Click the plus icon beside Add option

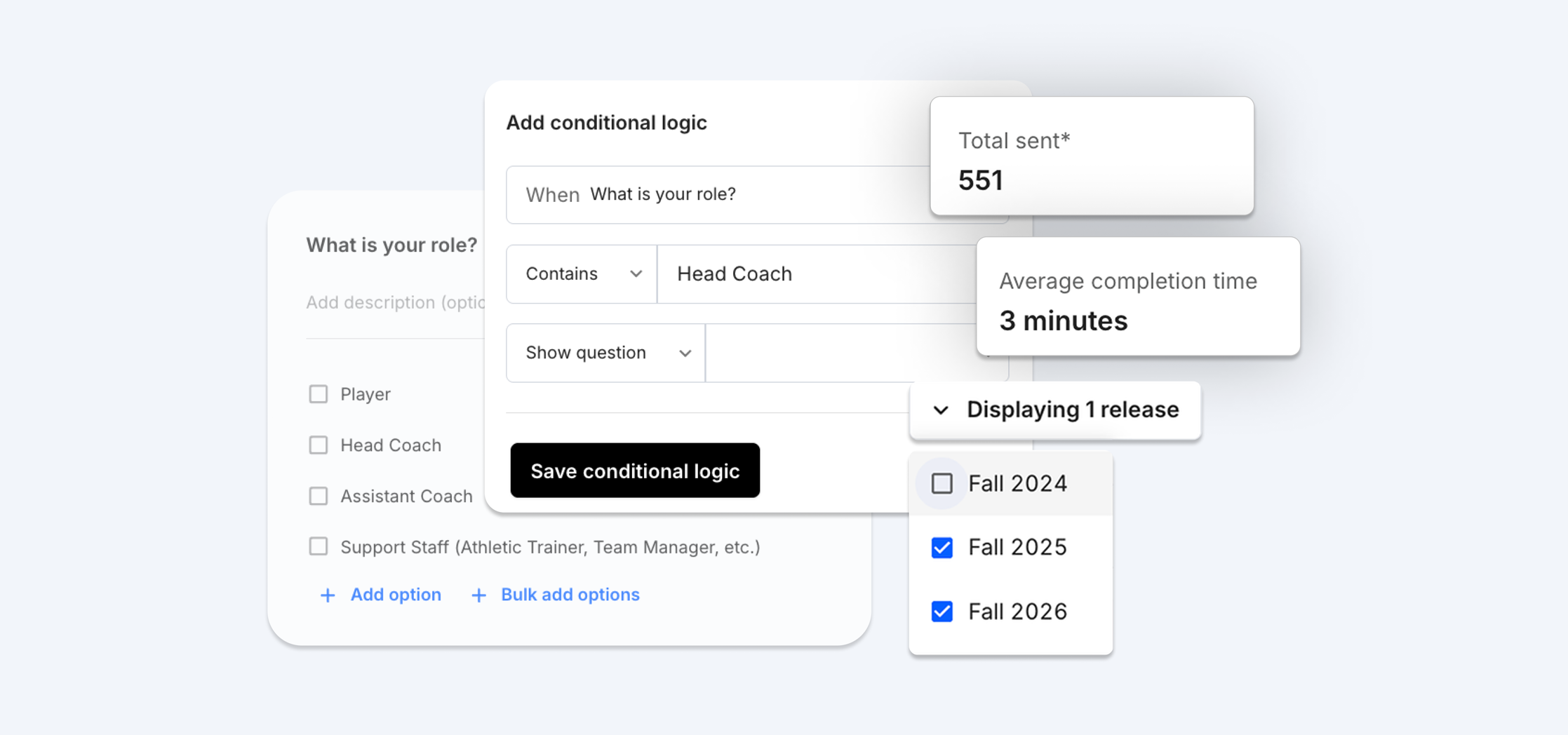(327, 595)
